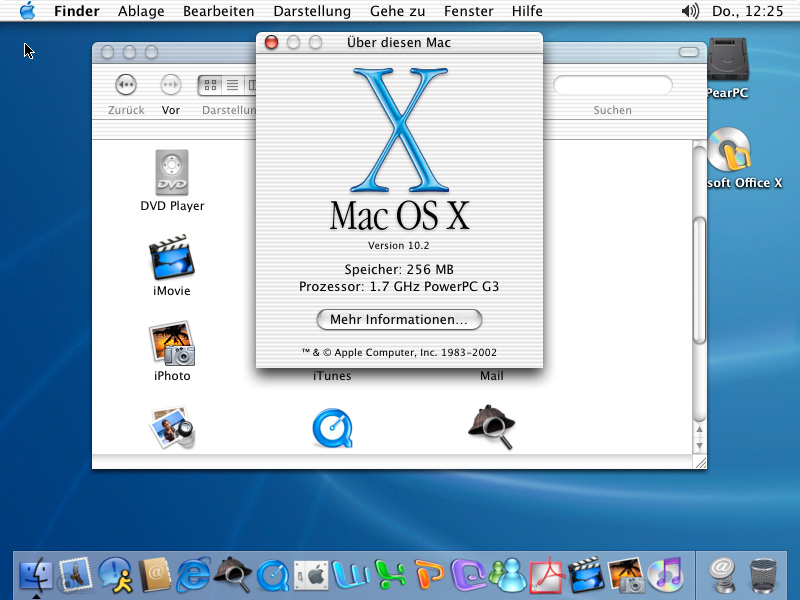Close the Über diesen Mac window

pyautogui.click(x=271, y=42)
